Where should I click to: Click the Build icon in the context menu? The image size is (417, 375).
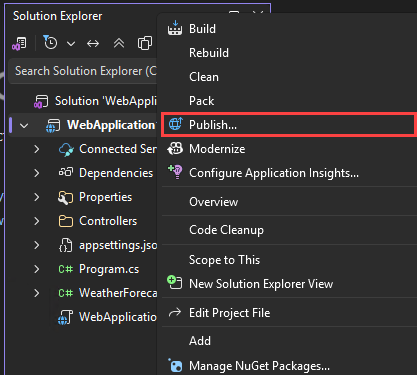(175, 28)
